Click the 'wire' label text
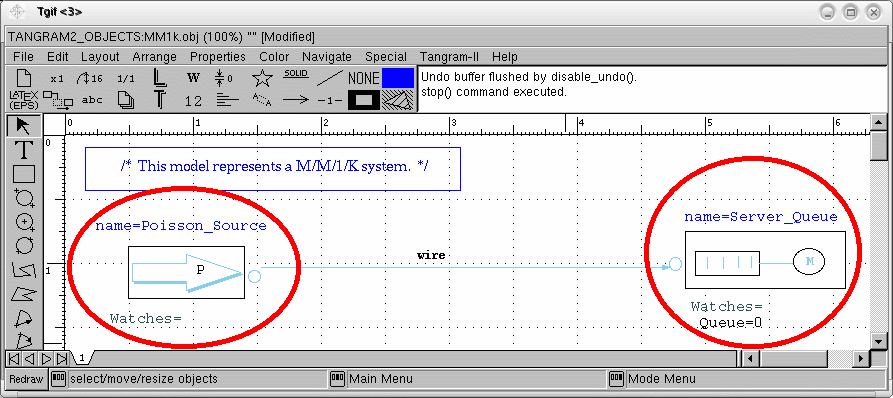 [x=431, y=255]
